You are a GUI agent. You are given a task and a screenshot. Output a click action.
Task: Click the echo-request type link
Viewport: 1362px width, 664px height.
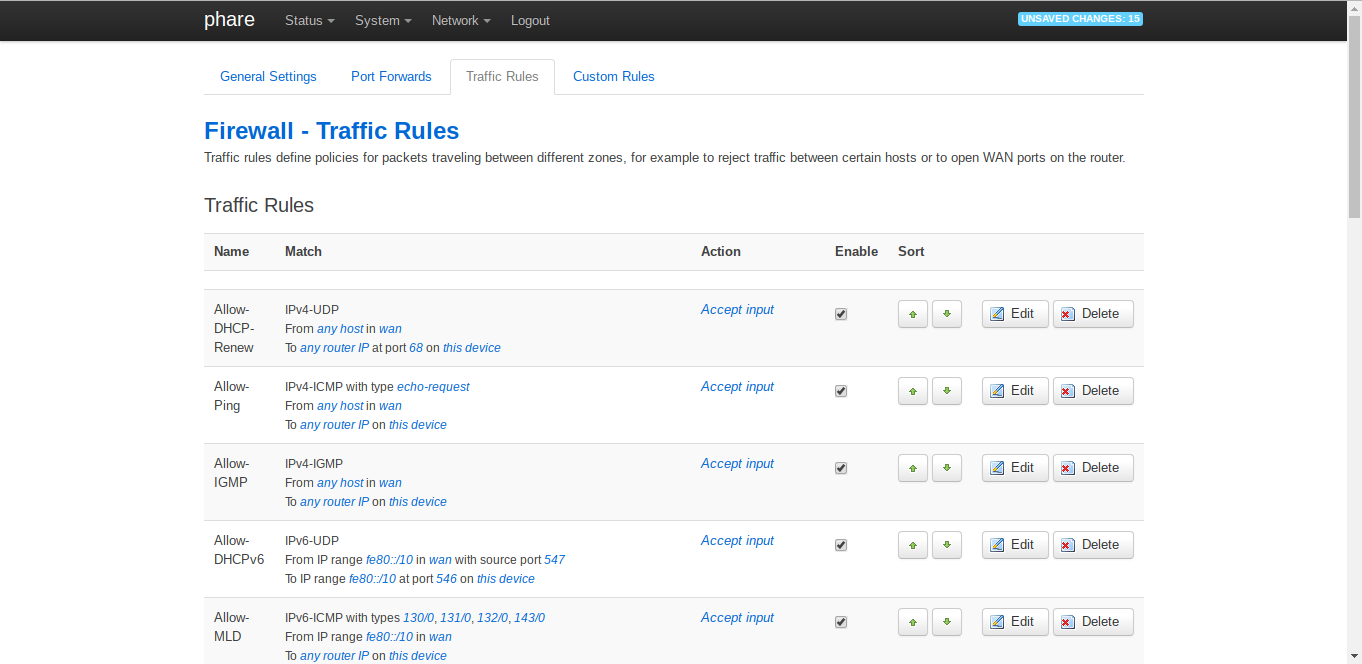433,387
